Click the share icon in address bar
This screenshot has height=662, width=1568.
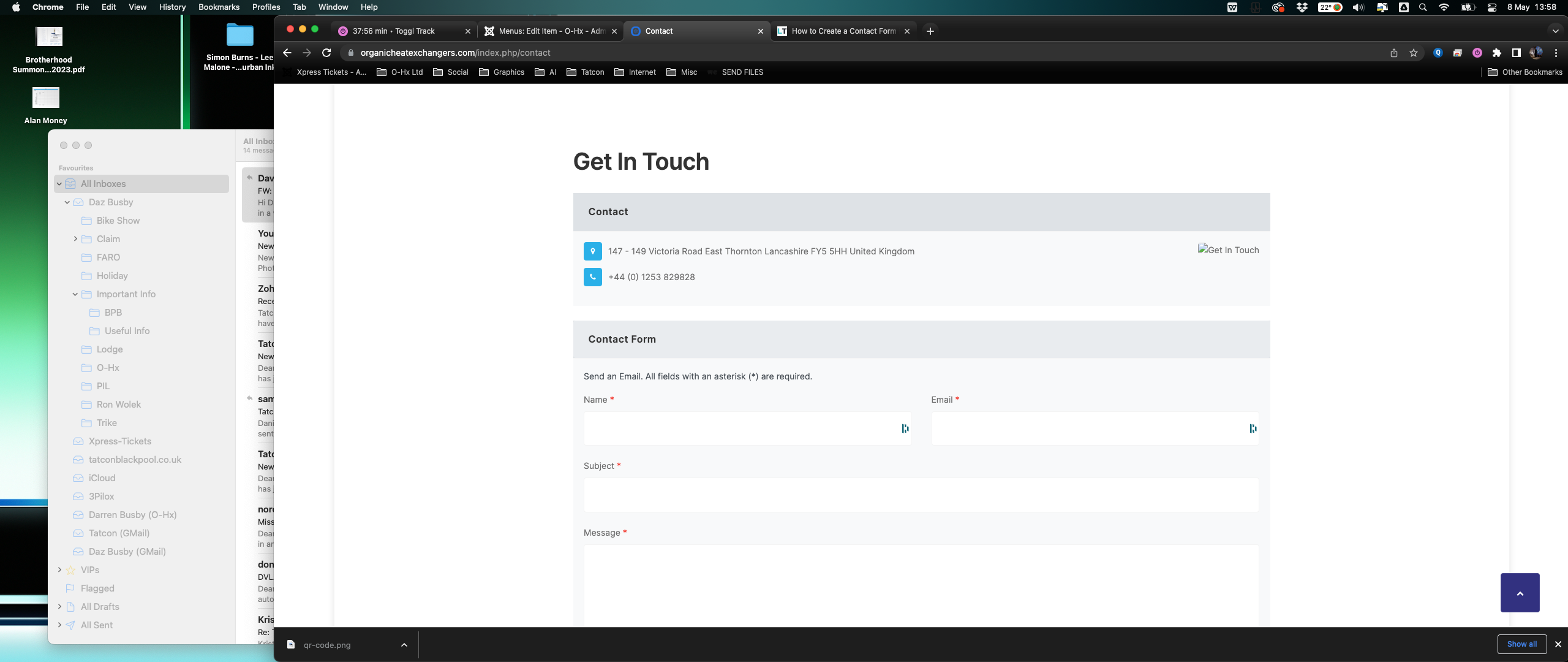(1394, 53)
